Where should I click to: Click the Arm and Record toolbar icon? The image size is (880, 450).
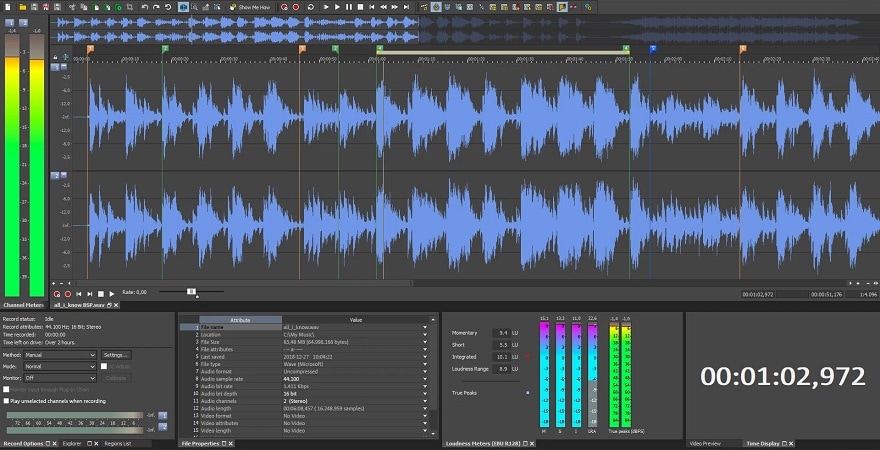tap(284, 7)
